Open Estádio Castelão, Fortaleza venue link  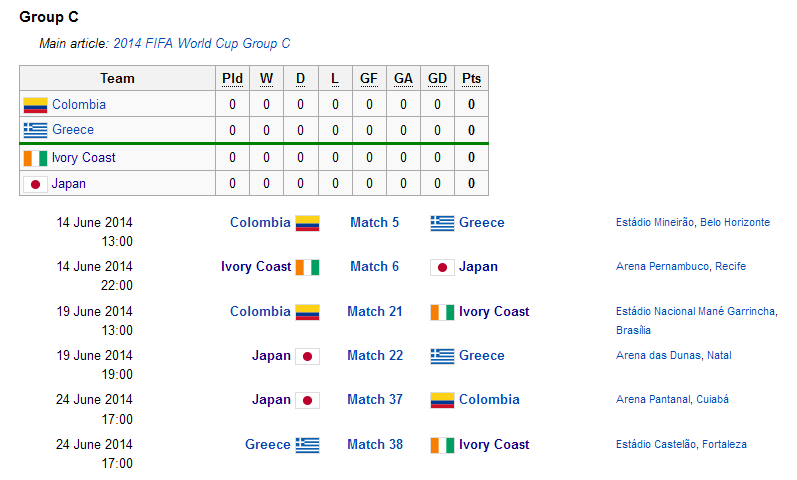click(x=680, y=444)
